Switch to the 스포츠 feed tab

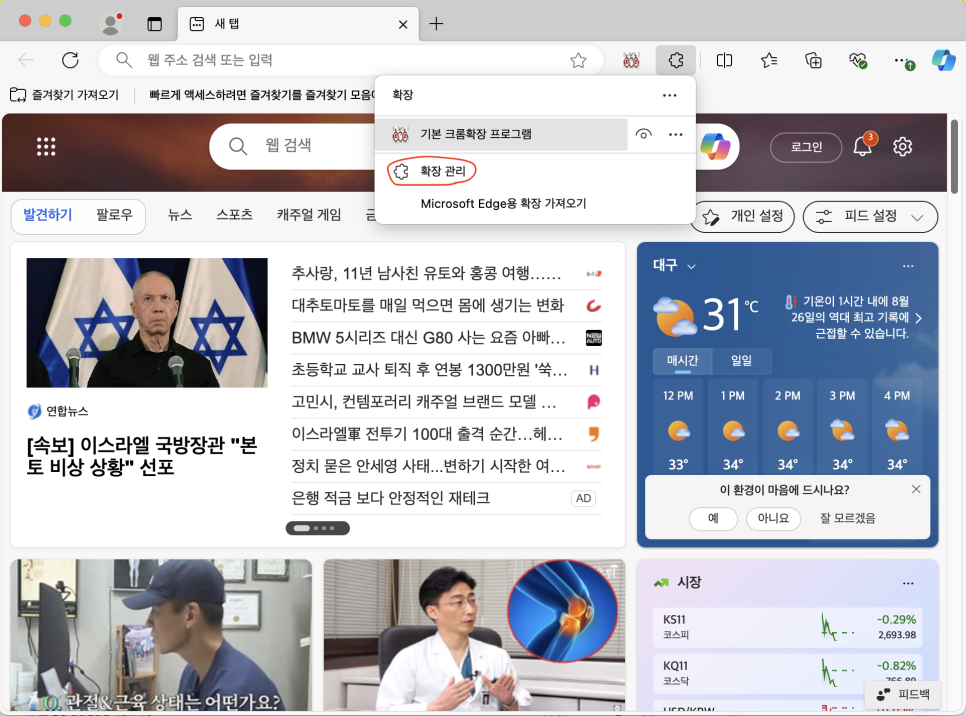click(234, 215)
